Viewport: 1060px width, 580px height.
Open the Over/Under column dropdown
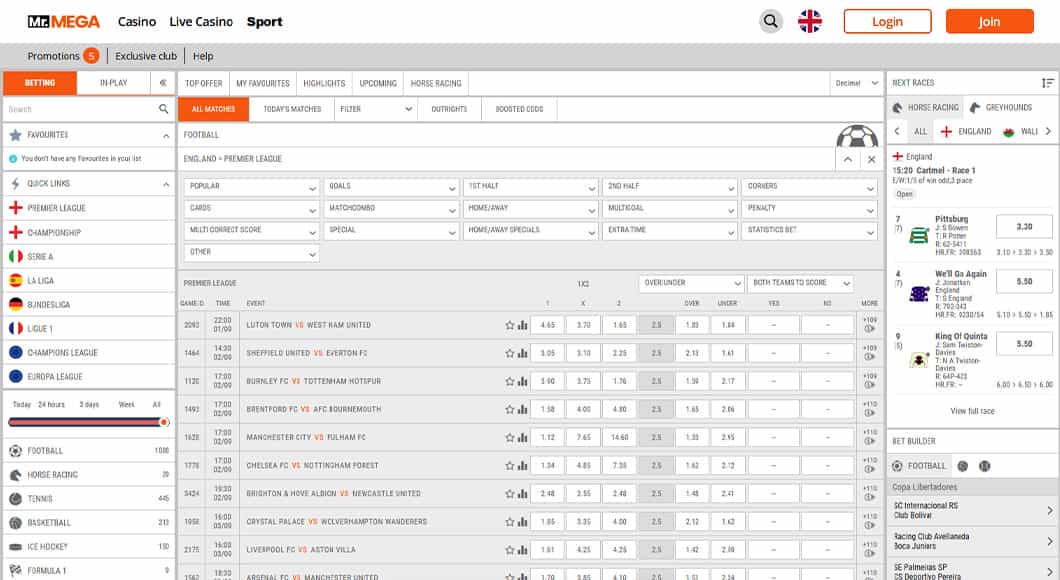pyautogui.click(x=691, y=283)
